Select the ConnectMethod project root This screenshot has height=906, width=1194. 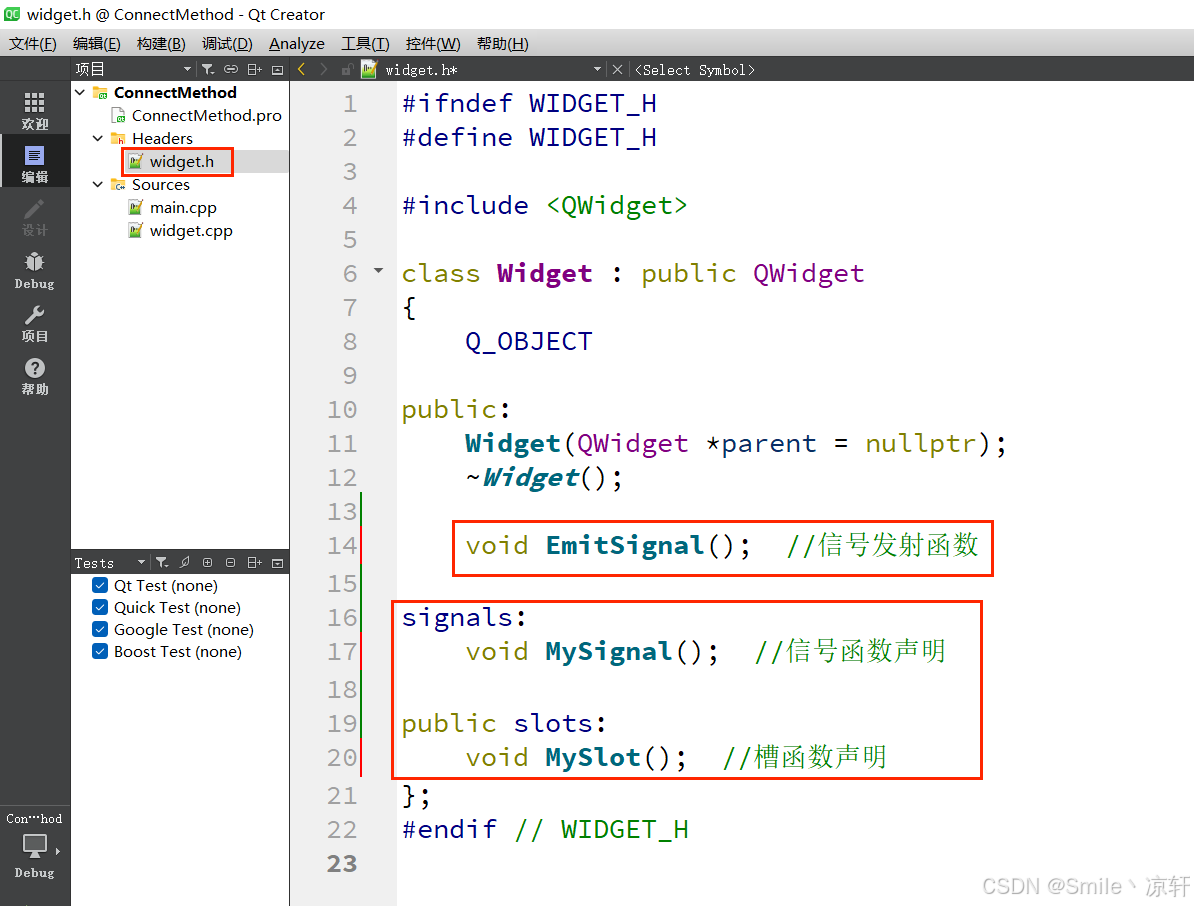(175, 92)
